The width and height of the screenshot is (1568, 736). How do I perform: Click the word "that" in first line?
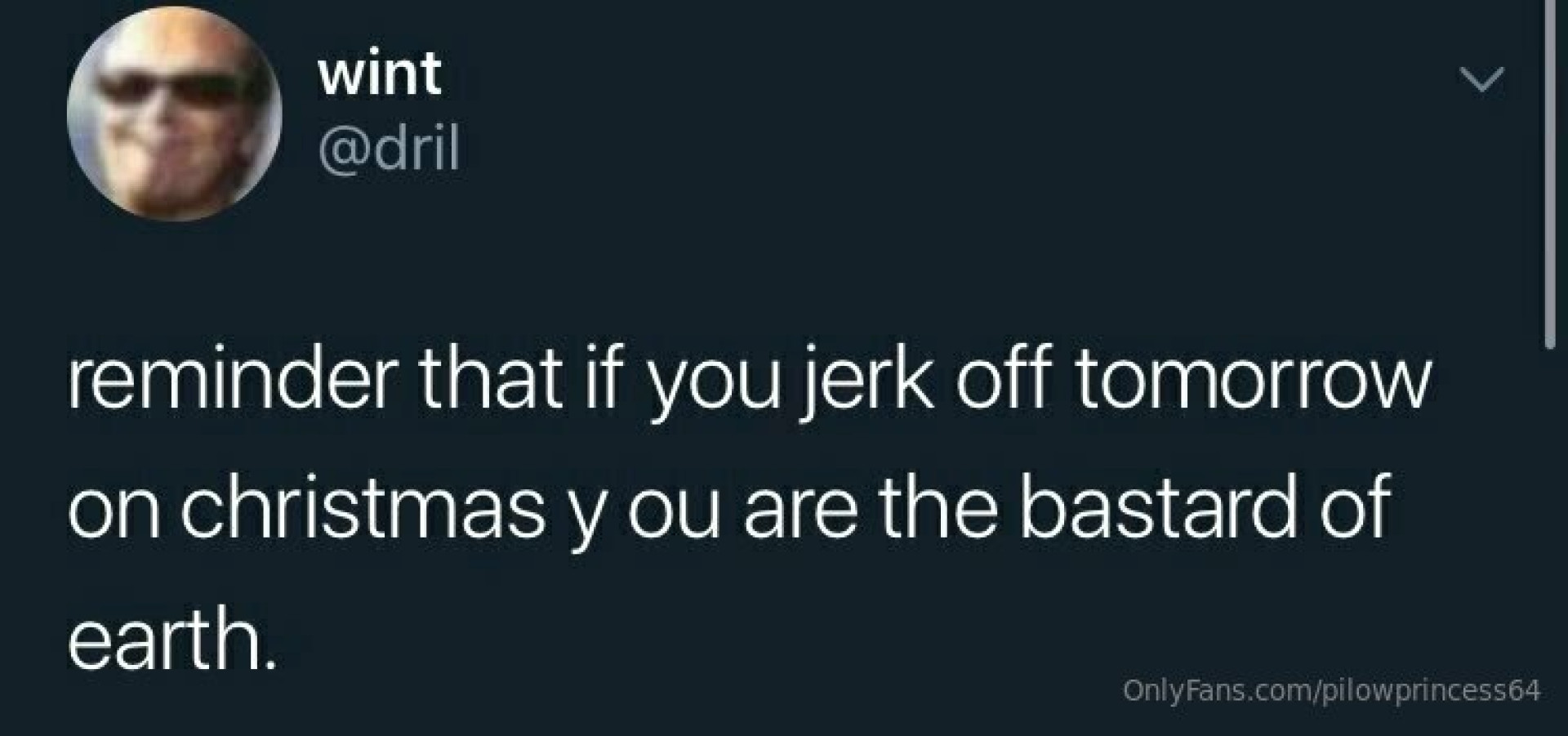pyautogui.click(x=490, y=381)
